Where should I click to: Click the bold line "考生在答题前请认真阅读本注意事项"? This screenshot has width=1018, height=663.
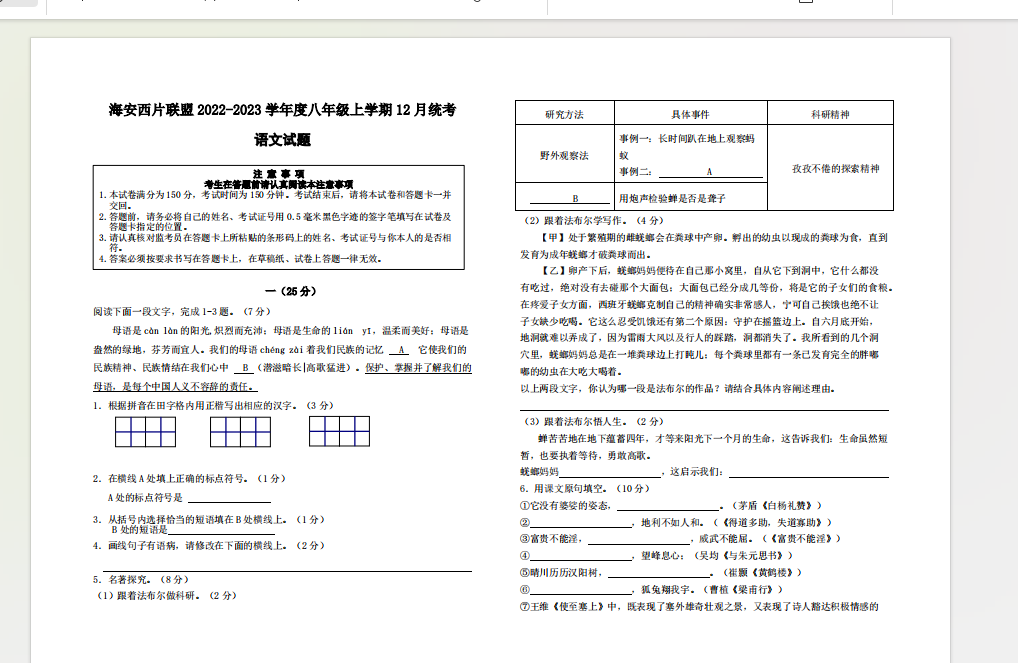click(279, 184)
